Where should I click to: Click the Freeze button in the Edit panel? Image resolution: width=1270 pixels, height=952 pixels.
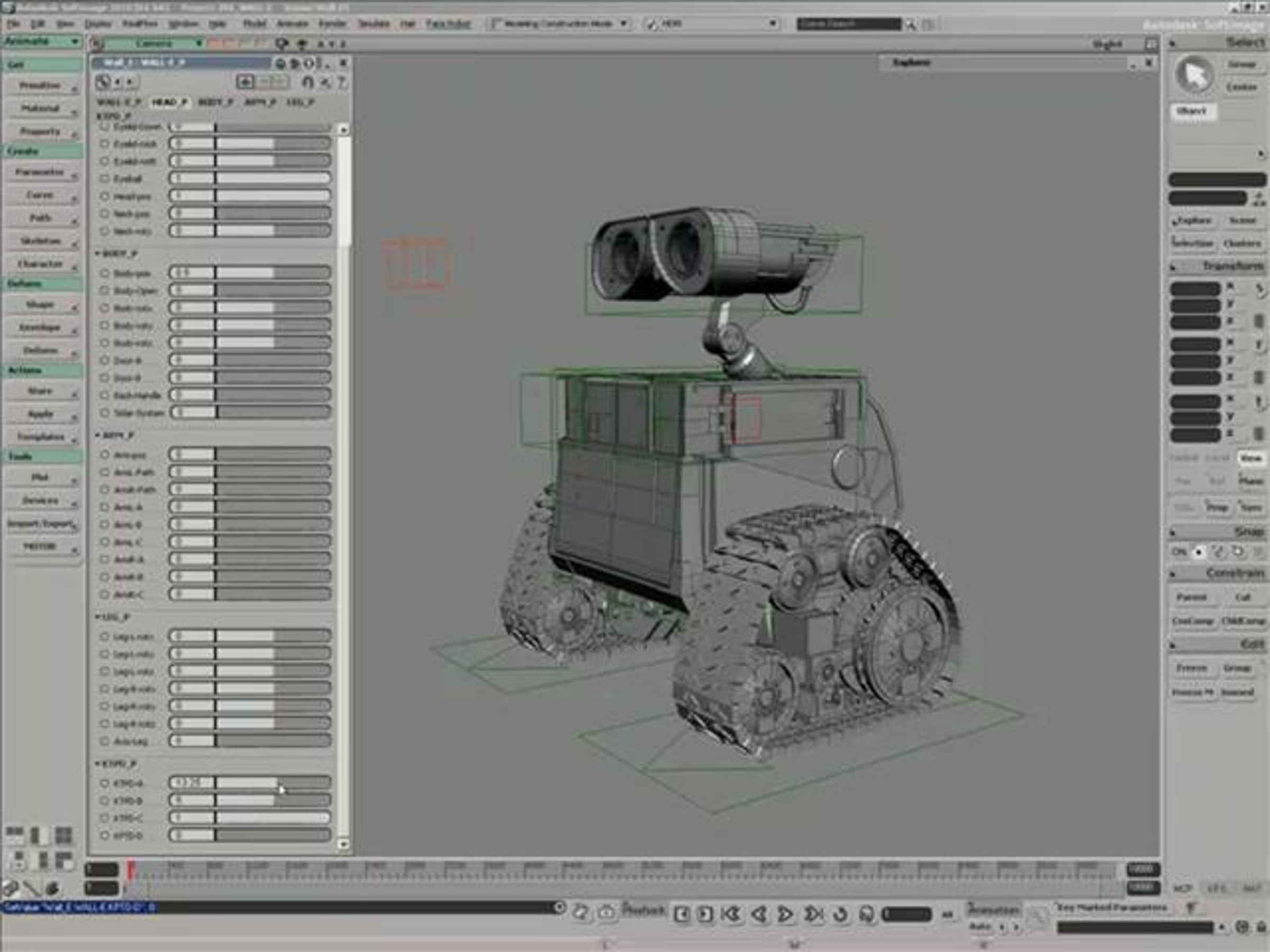coord(1192,668)
